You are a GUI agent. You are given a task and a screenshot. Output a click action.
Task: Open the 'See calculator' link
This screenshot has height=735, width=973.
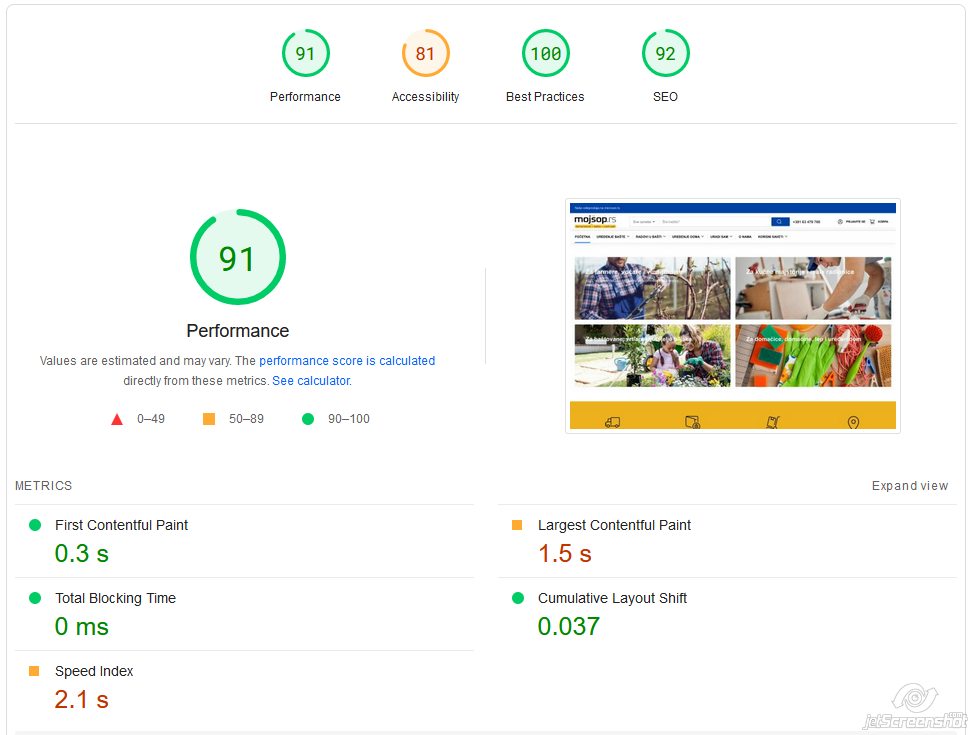(312, 381)
